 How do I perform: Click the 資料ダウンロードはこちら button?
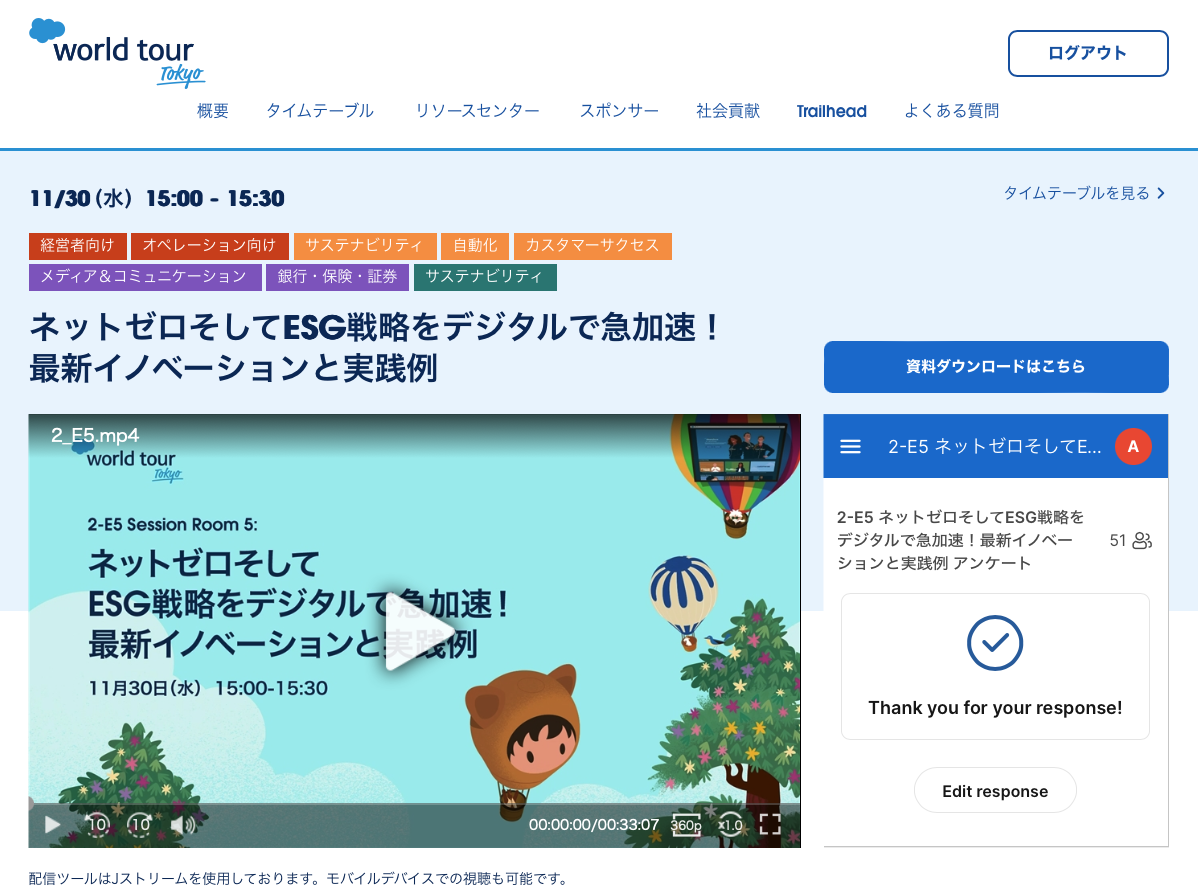(996, 367)
